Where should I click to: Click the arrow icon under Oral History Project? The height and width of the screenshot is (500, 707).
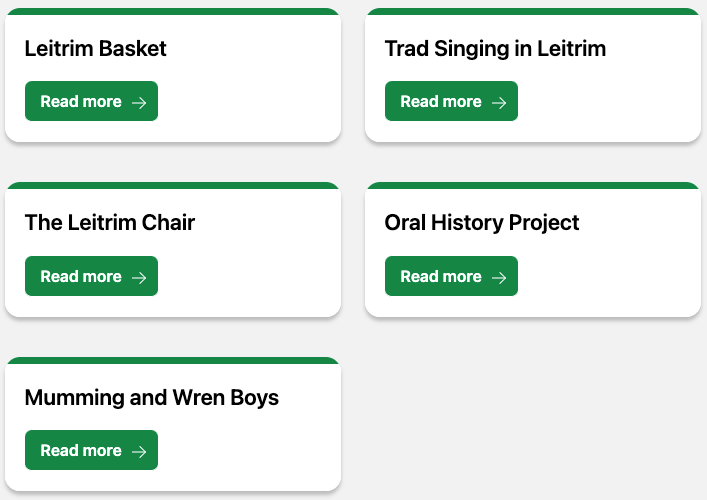[499, 278]
